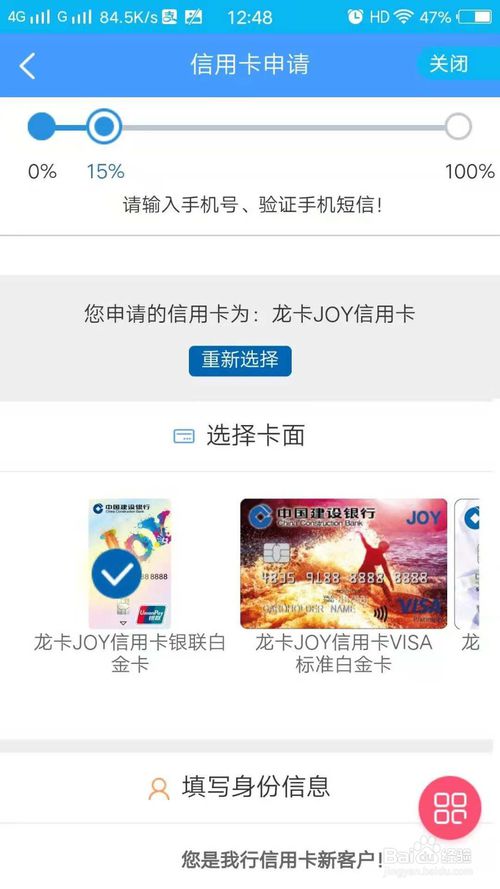500x889 pixels.
Task: Tap the battery indicator in status bar
Action: [x=475, y=17]
